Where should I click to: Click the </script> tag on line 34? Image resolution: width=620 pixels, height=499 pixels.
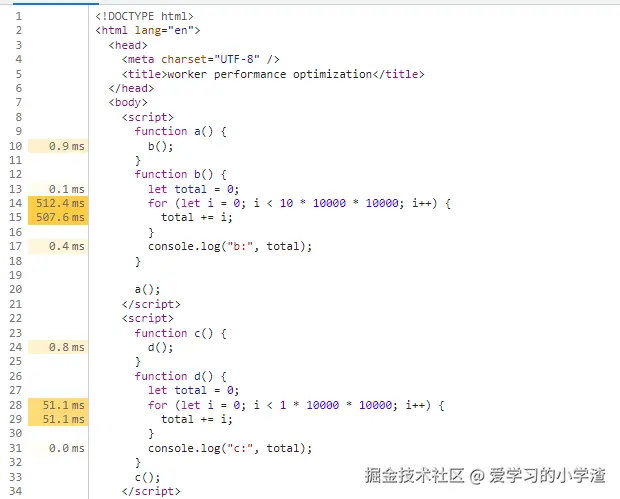(151, 491)
